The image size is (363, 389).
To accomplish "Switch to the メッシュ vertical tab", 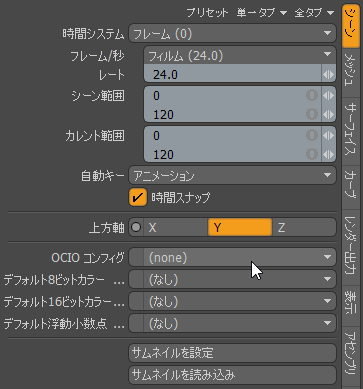I will [350, 73].
